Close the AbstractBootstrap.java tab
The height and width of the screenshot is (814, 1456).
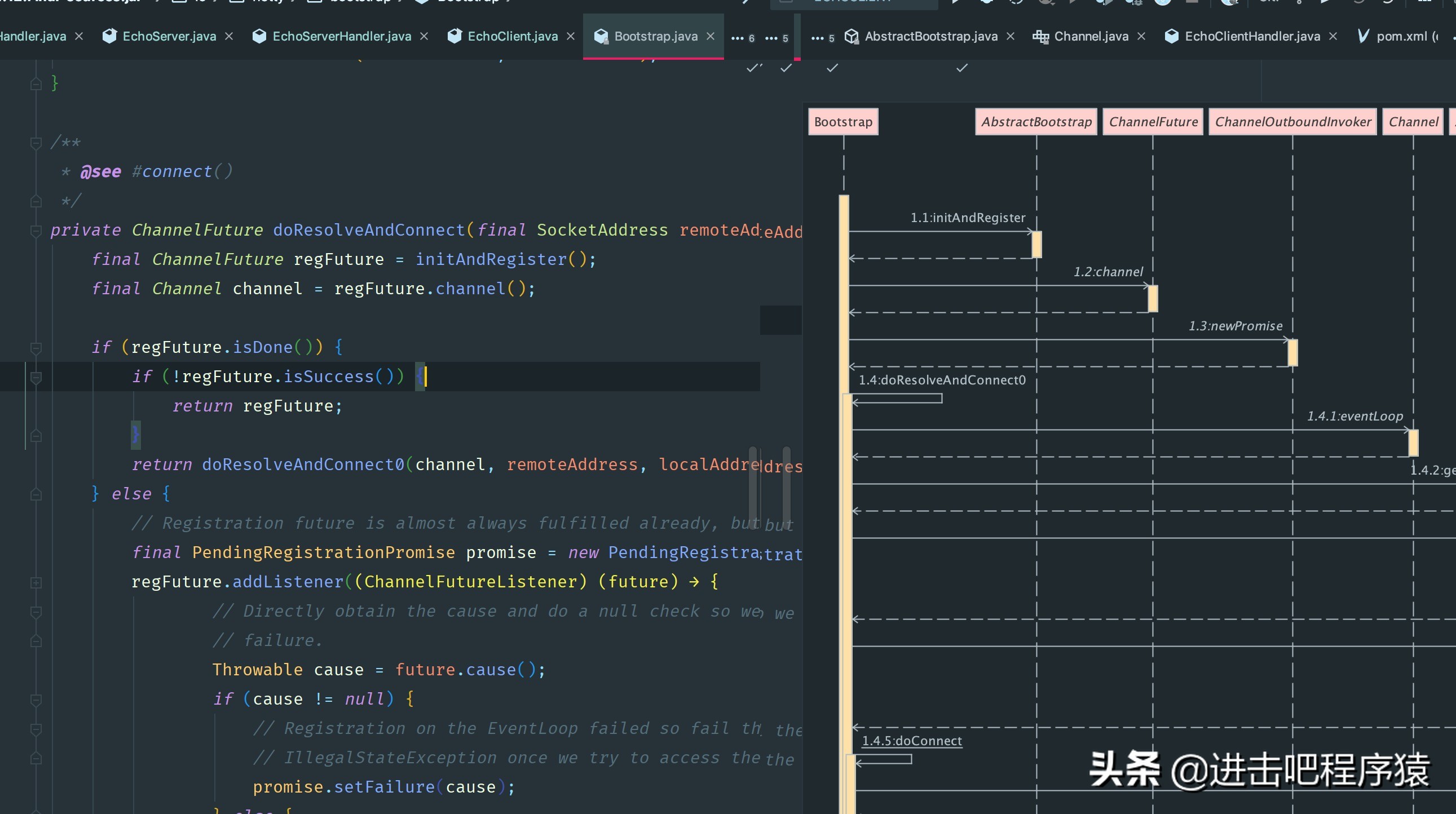pyautogui.click(x=1011, y=36)
